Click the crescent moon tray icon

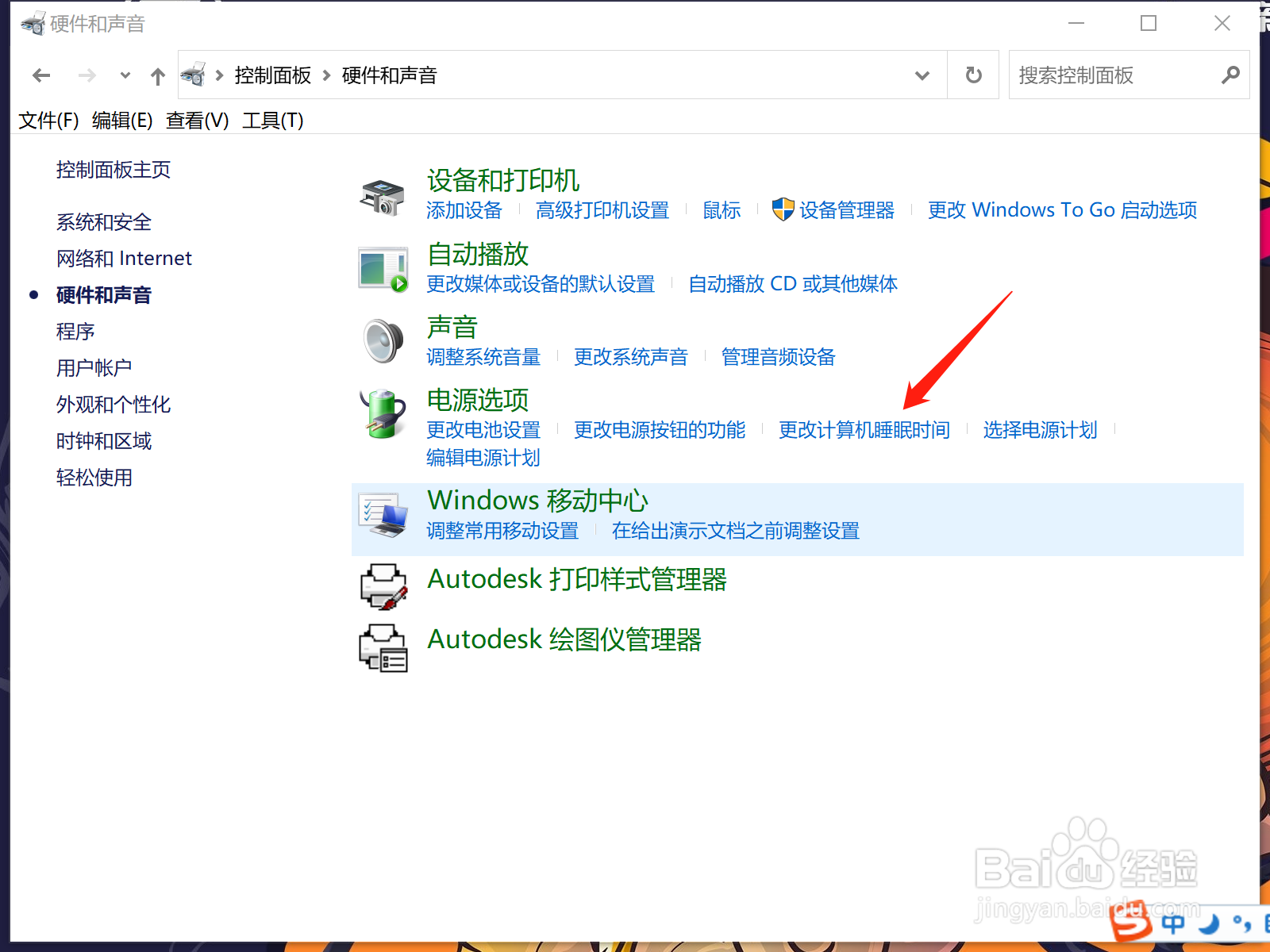1207,923
